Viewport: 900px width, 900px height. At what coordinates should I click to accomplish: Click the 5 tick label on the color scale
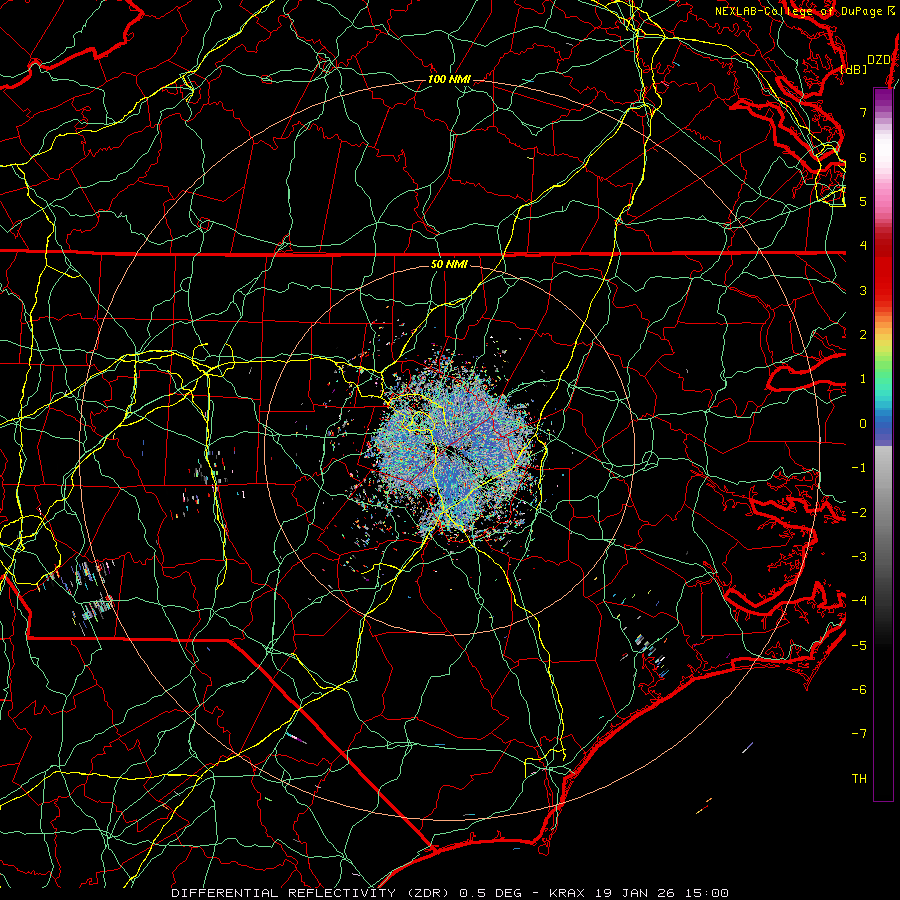[863, 201]
